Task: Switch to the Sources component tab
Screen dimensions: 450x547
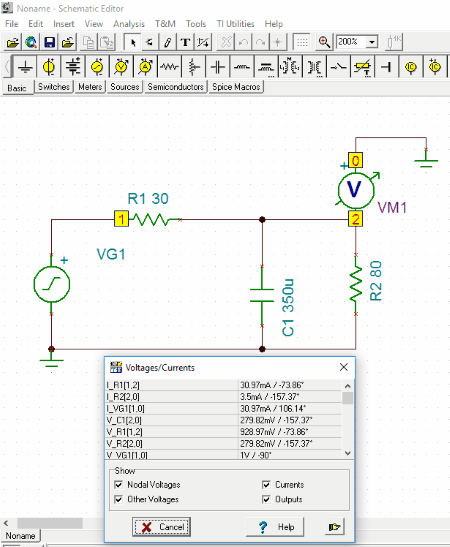Action: point(125,87)
